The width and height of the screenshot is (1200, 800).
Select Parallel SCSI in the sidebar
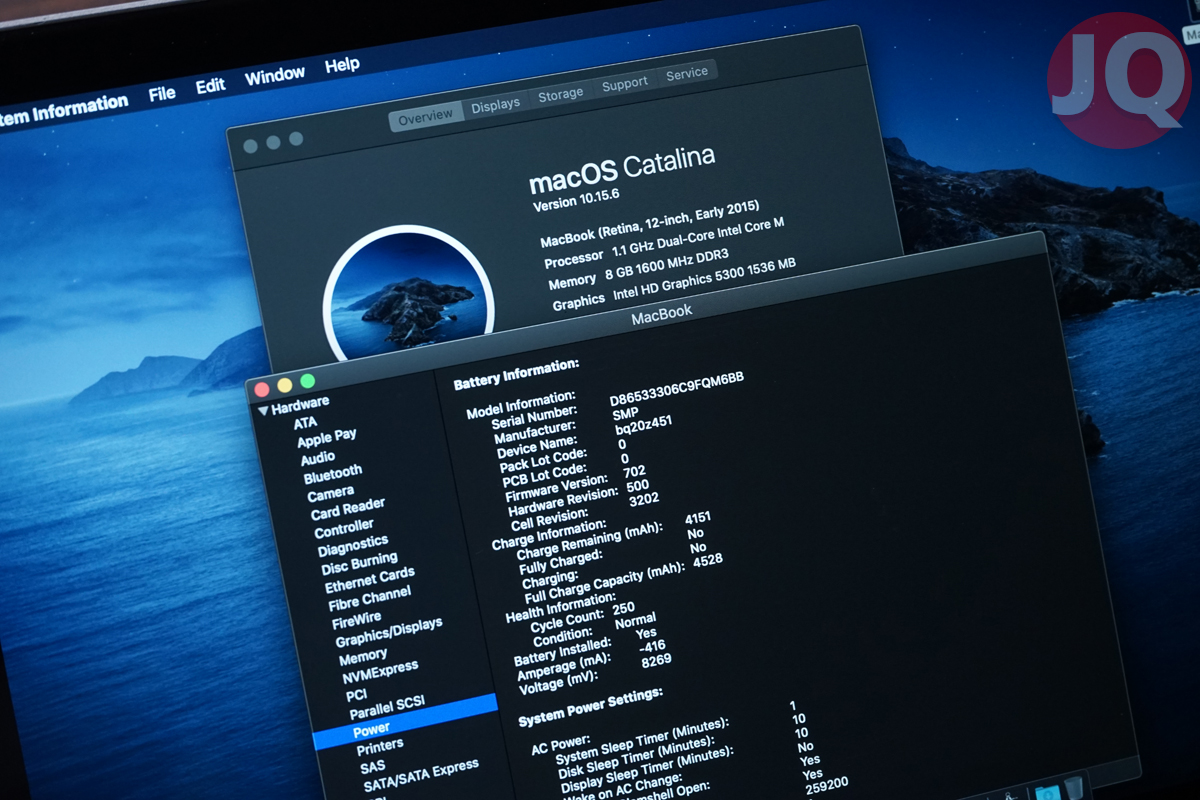pos(387,709)
